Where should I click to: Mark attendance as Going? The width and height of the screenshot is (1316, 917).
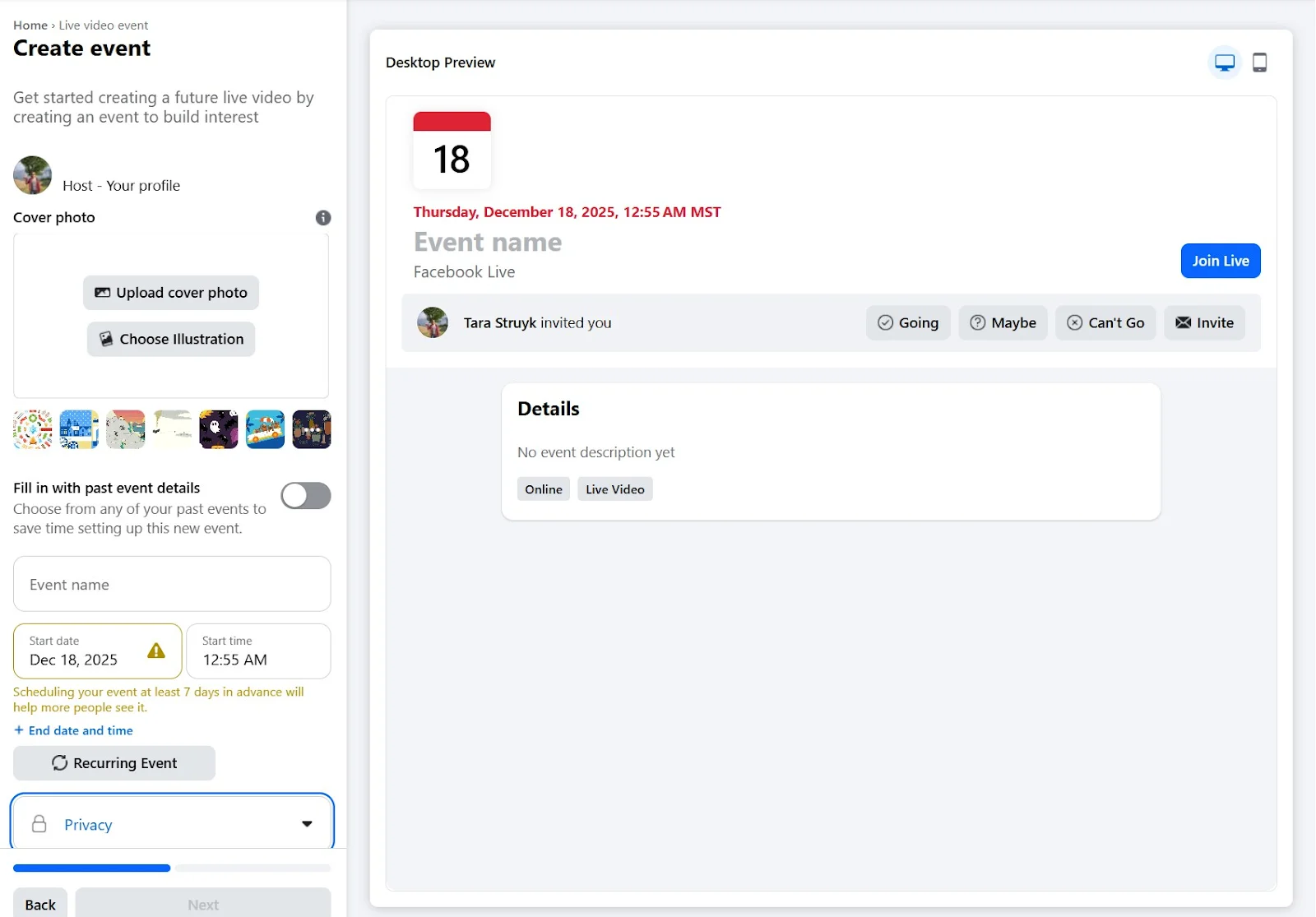pyautogui.click(x=908, y=322)
